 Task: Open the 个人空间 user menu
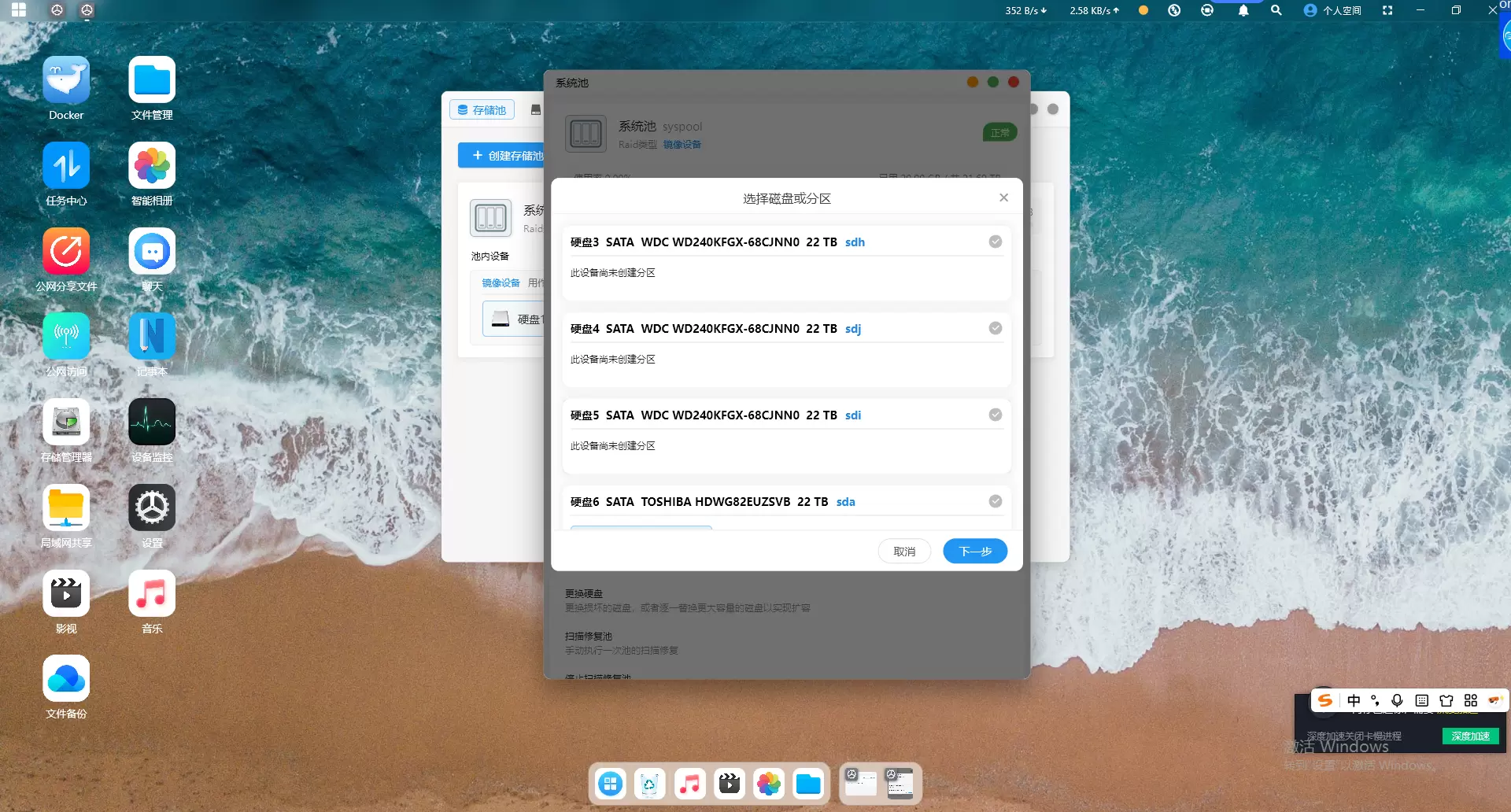[1332, 10]
